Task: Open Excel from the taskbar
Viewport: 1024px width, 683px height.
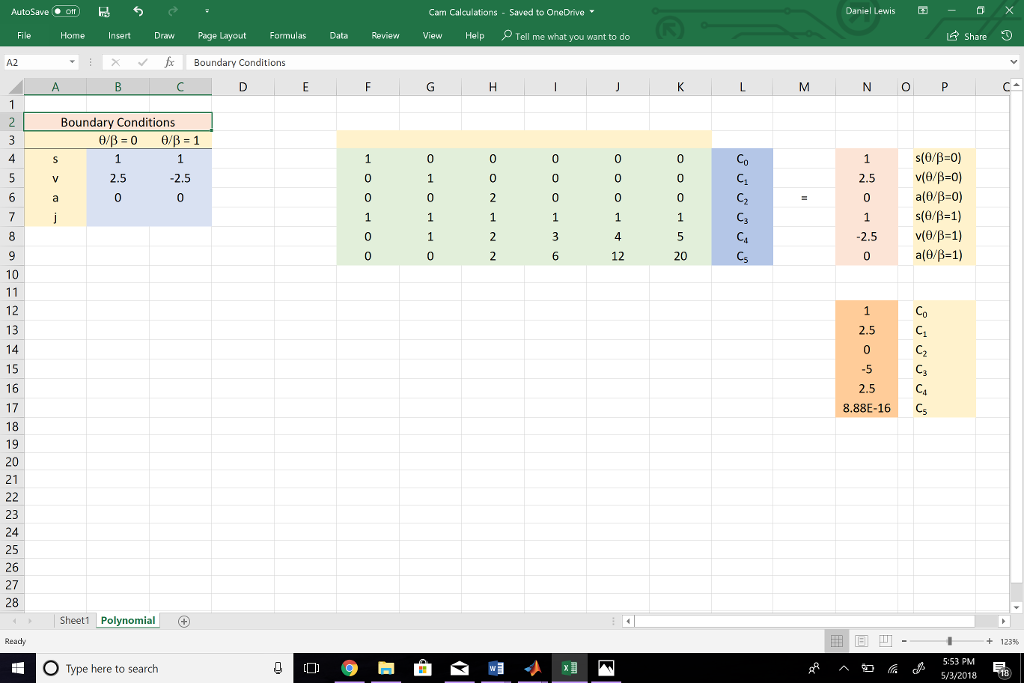Action: pos(569,667)
